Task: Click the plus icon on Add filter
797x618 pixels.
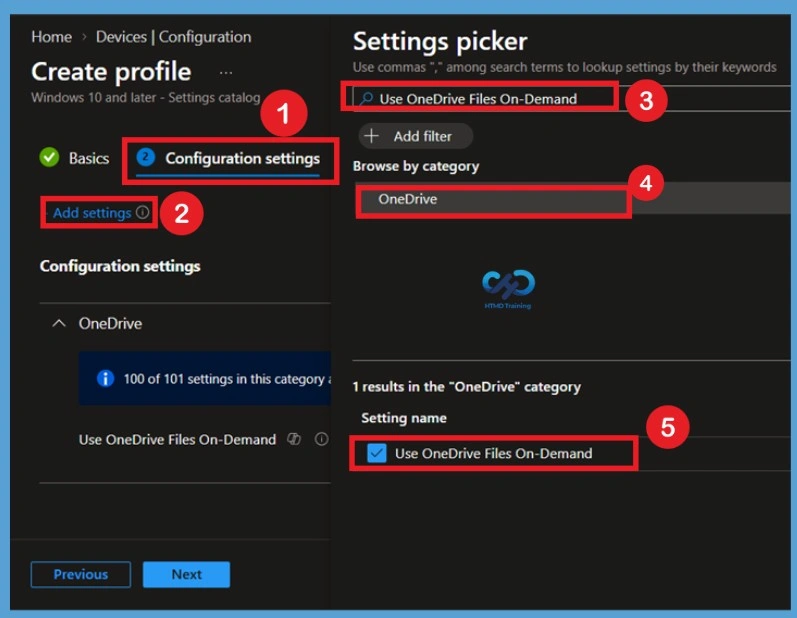Action: [372, 136]
